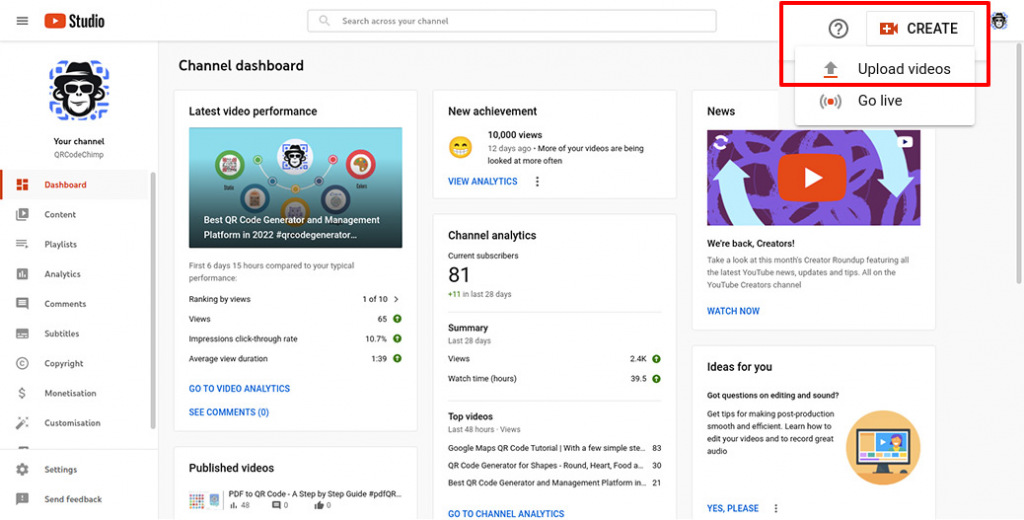Click GO TO VIDEO ANALYTICS link

(x=239, y=389)
